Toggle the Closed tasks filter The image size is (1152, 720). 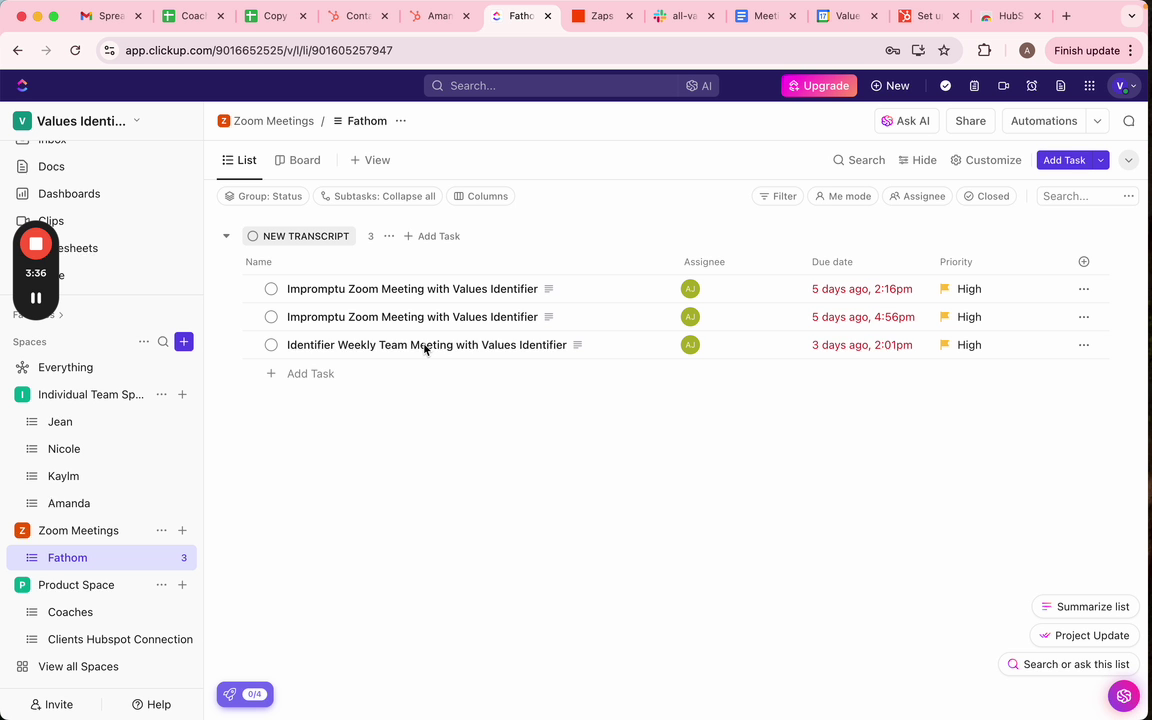[987, 196]
